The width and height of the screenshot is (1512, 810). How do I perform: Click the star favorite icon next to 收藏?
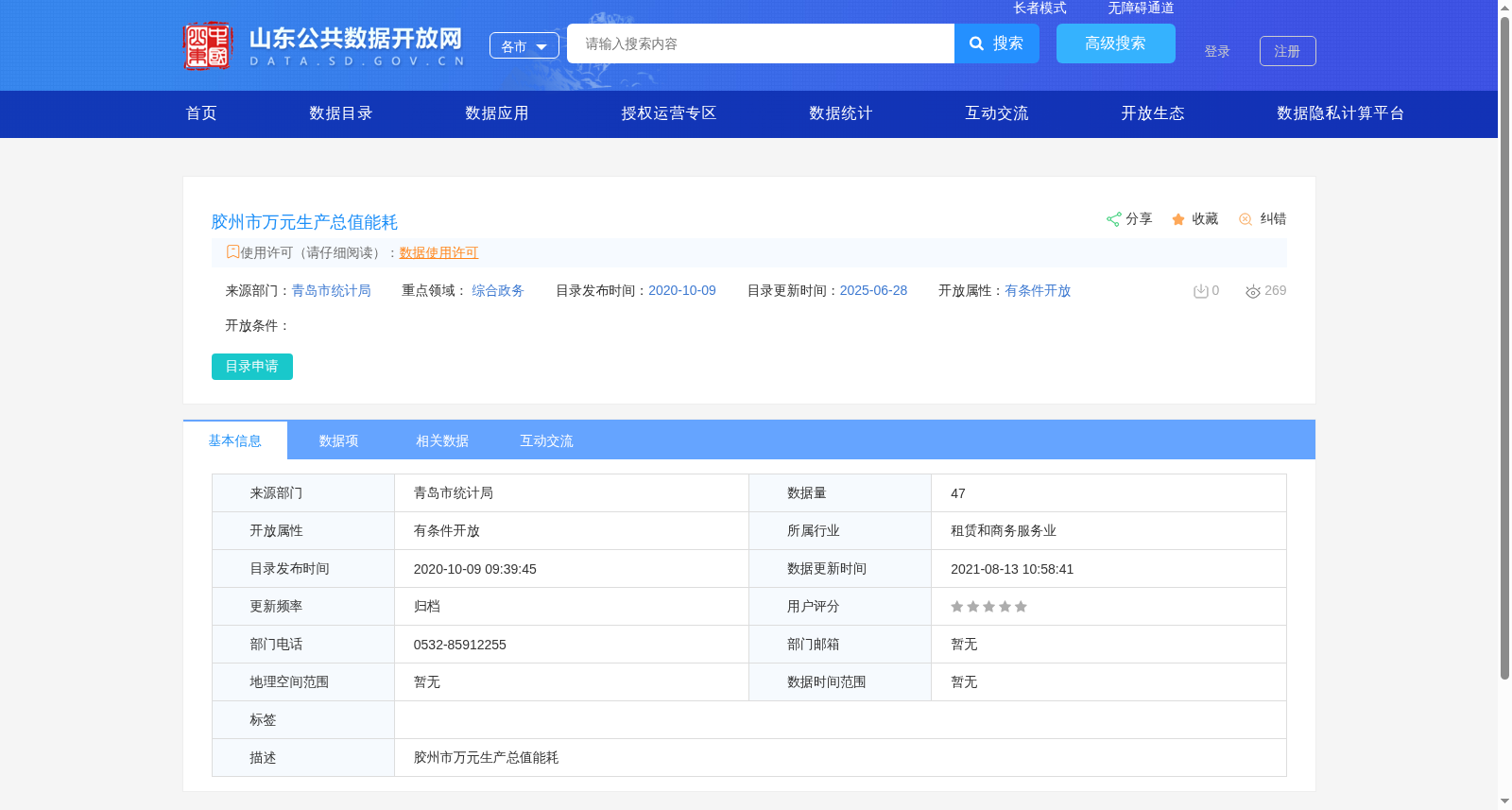click(x=1178, y=219)
